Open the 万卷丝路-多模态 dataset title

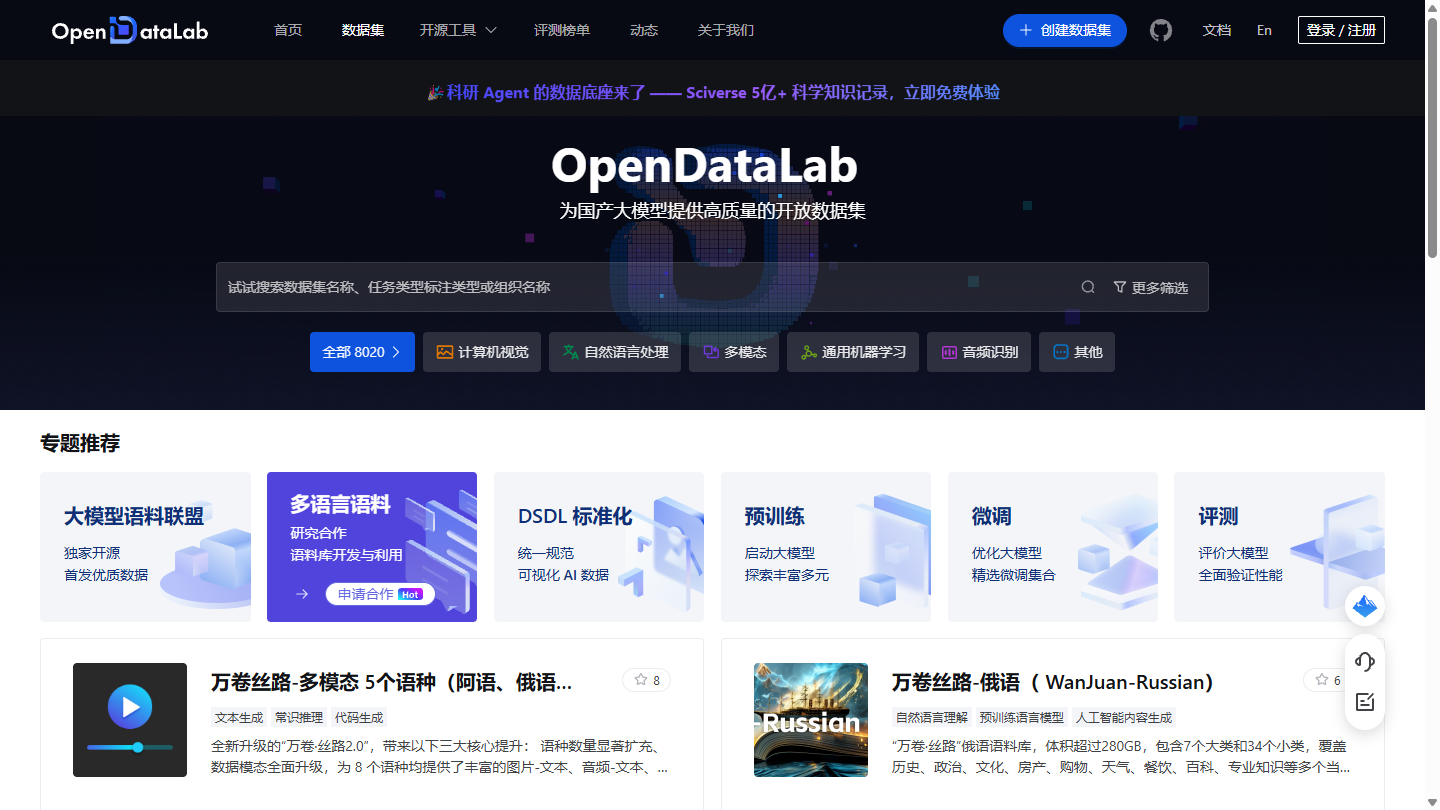392,682
